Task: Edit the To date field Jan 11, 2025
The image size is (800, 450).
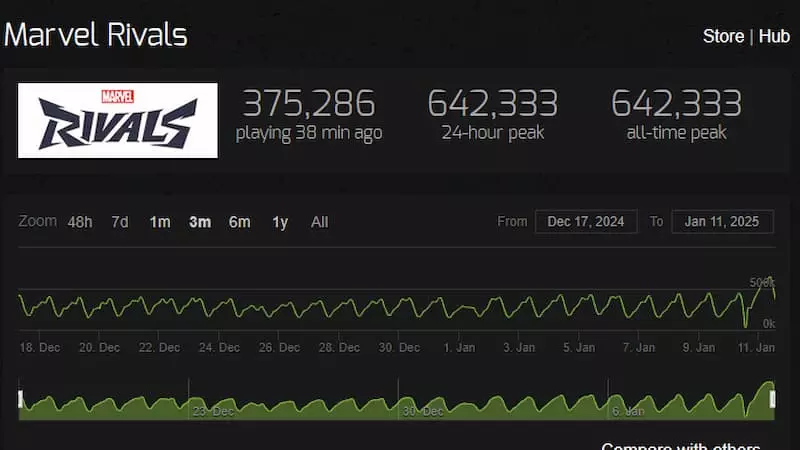Action: point(722,221)
